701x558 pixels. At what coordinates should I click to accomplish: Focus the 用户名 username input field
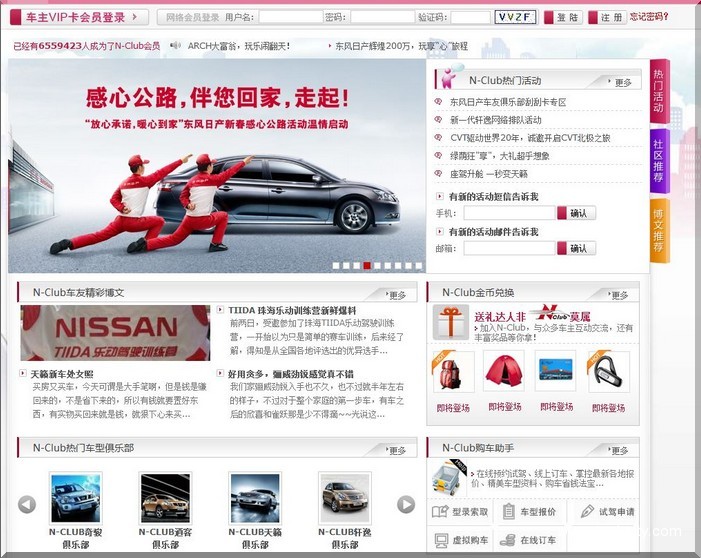[291, 17]
